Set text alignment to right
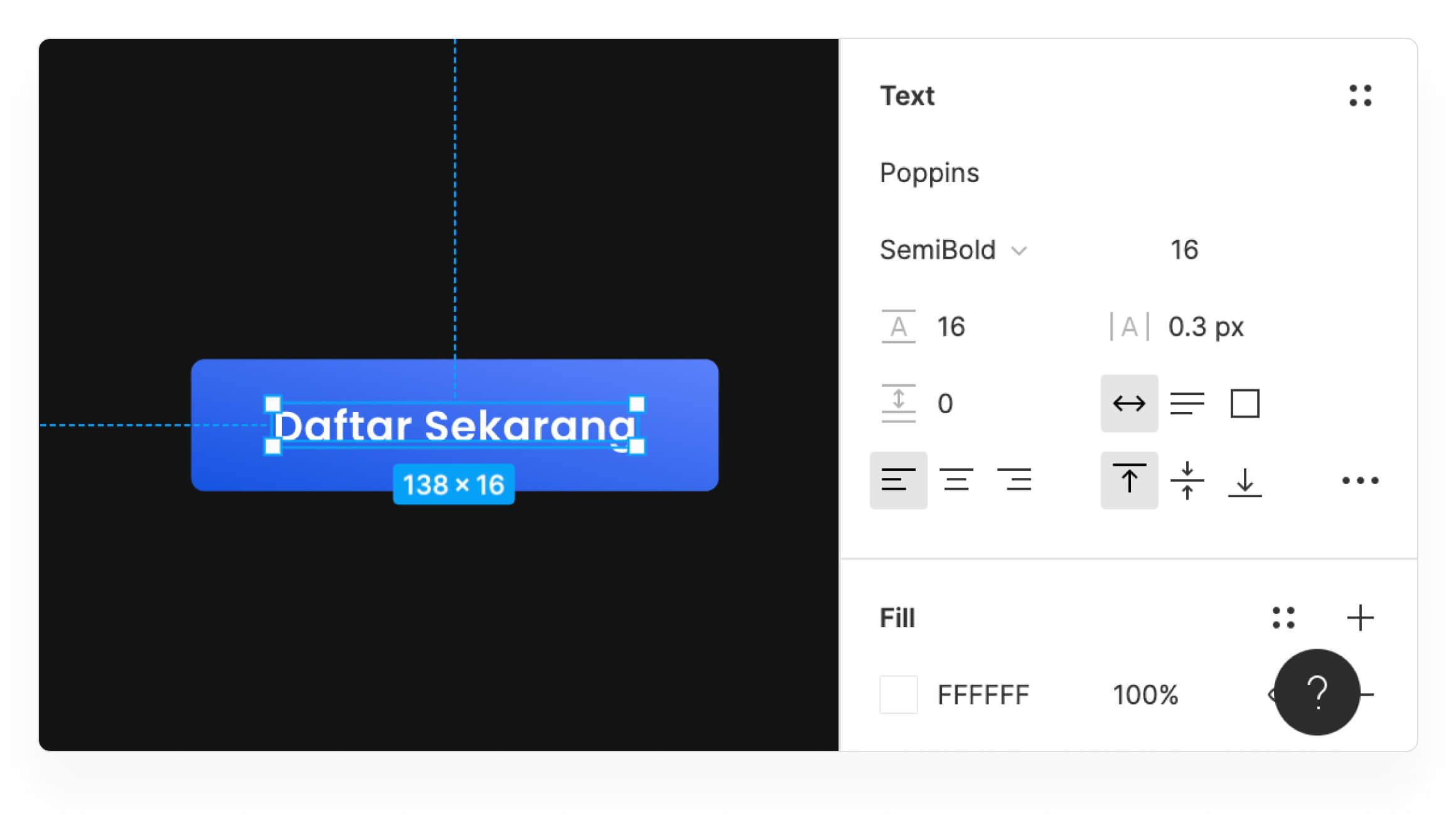The width and height of the screenshot is (1456, 815). pyautogui.click(x=1014, y=480)
